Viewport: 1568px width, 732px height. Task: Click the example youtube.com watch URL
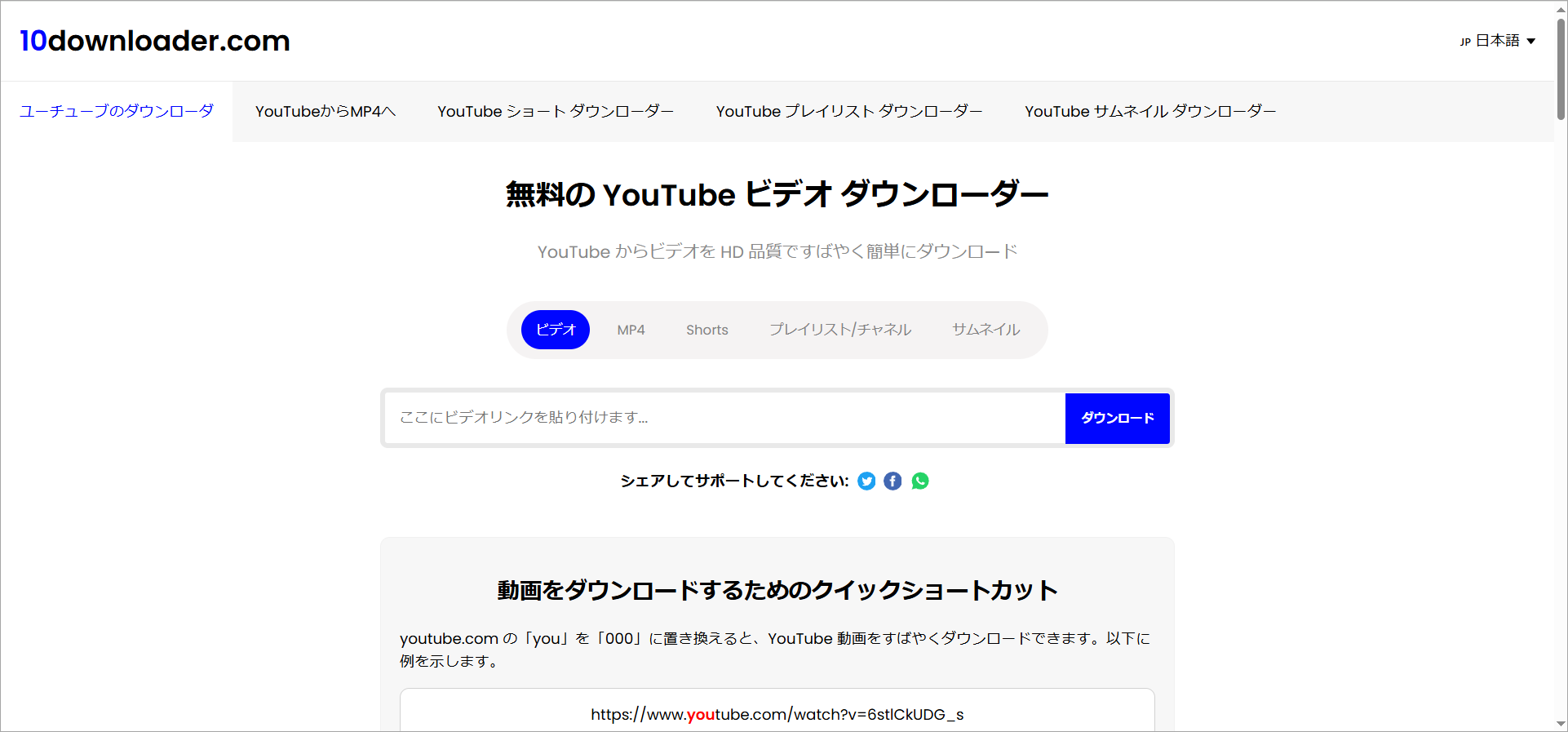pyautogui.click(x=777, y=715)
